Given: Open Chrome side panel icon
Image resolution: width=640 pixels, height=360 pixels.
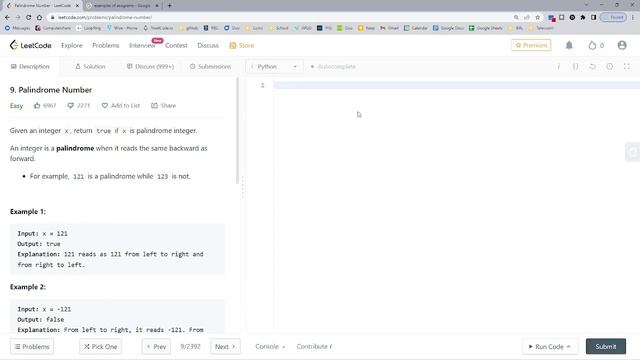Looking at the screenshot, I should 593,17.
